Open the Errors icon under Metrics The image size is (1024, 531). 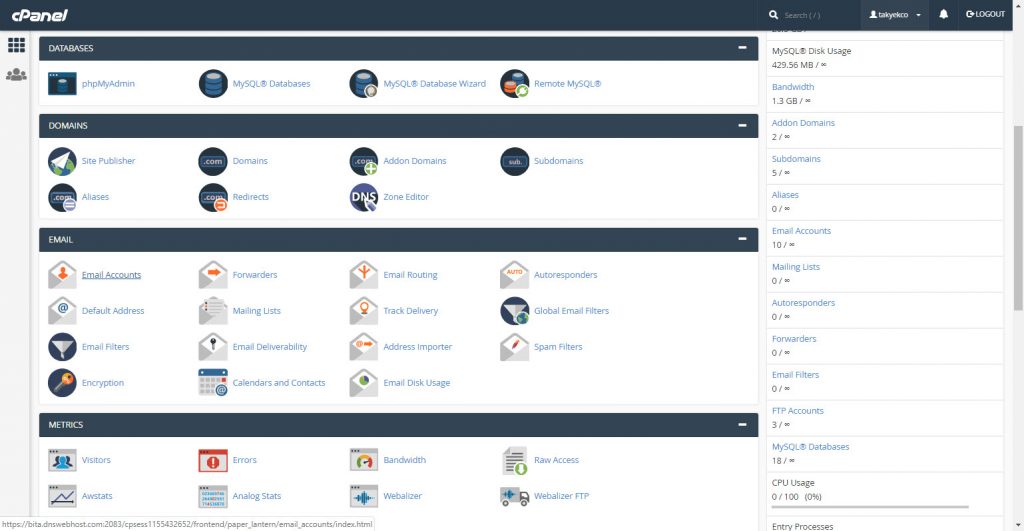(213, 460)
